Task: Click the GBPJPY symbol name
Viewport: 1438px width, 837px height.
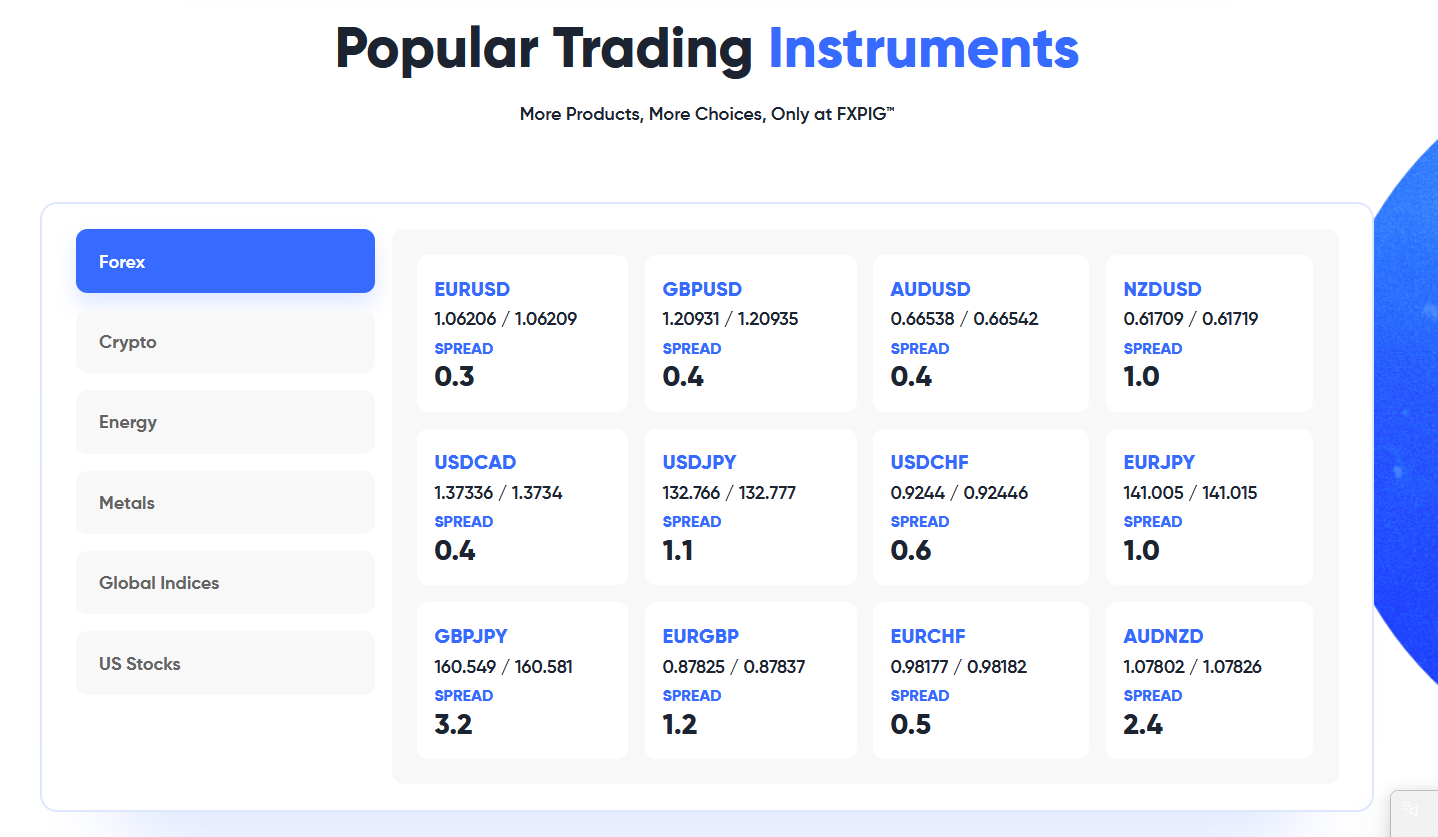Action: [x=471, y=636]
